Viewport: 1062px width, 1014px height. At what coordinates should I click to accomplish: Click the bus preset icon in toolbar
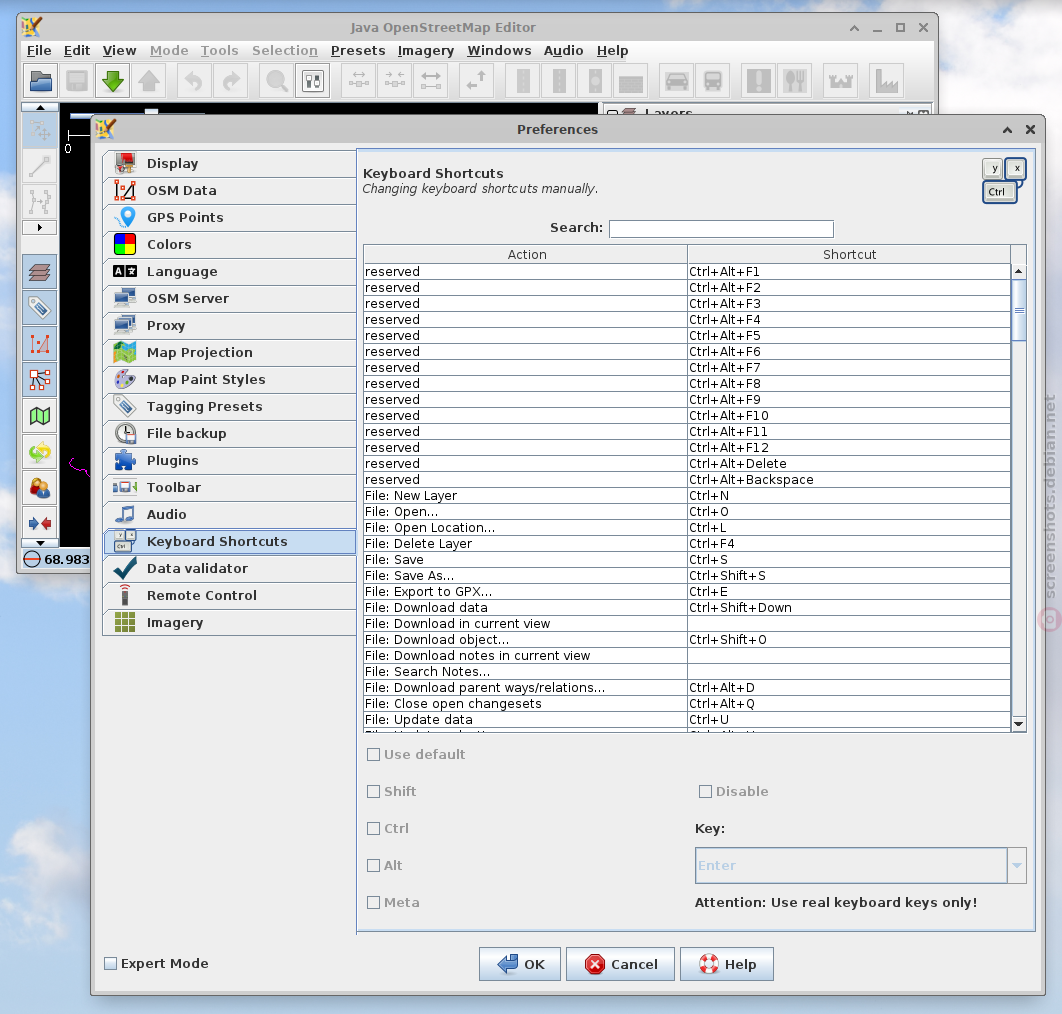point(713,81)
